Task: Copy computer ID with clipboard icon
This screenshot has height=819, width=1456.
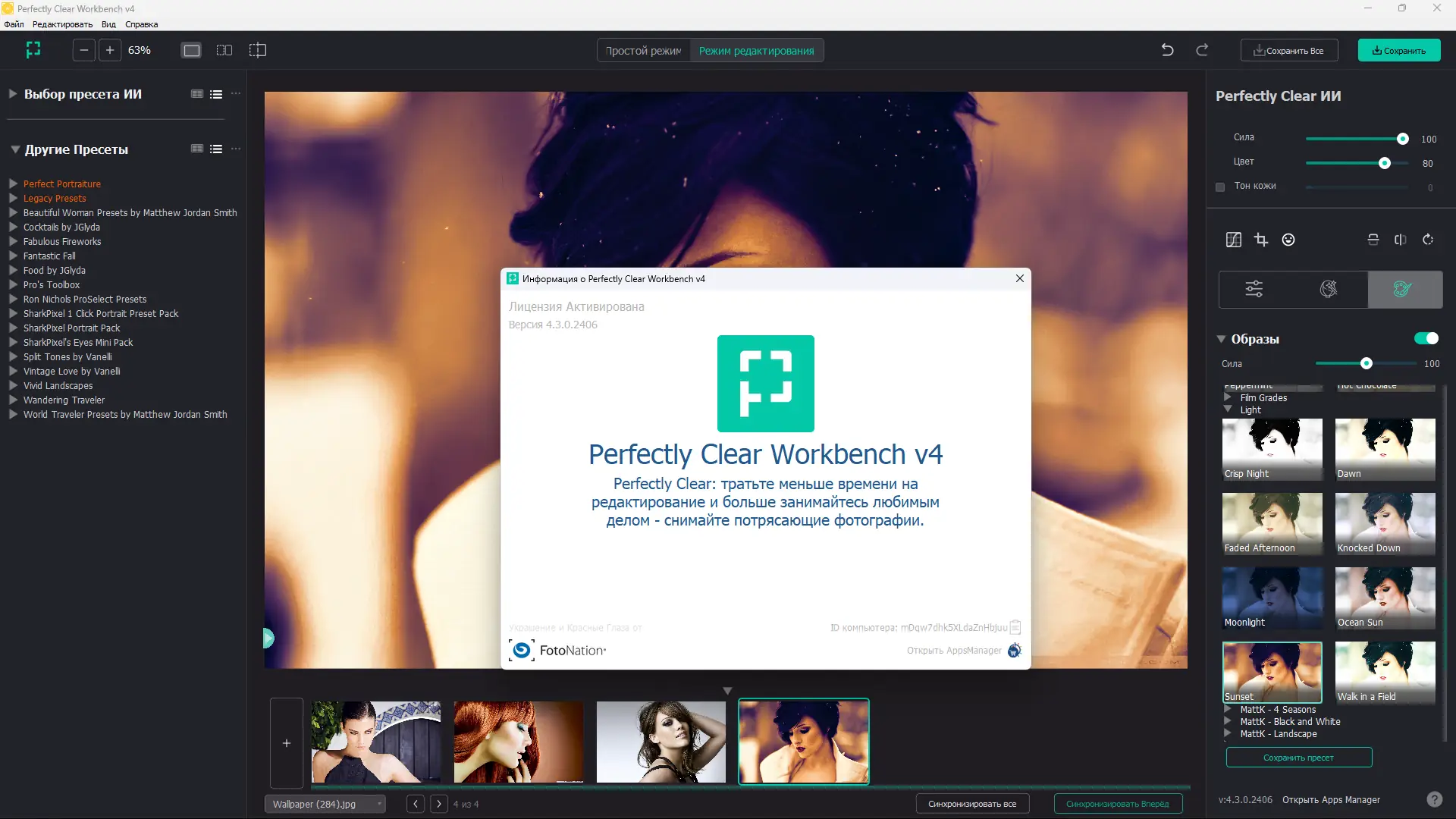Action: pyautogui.click(x=1015, y=627)
